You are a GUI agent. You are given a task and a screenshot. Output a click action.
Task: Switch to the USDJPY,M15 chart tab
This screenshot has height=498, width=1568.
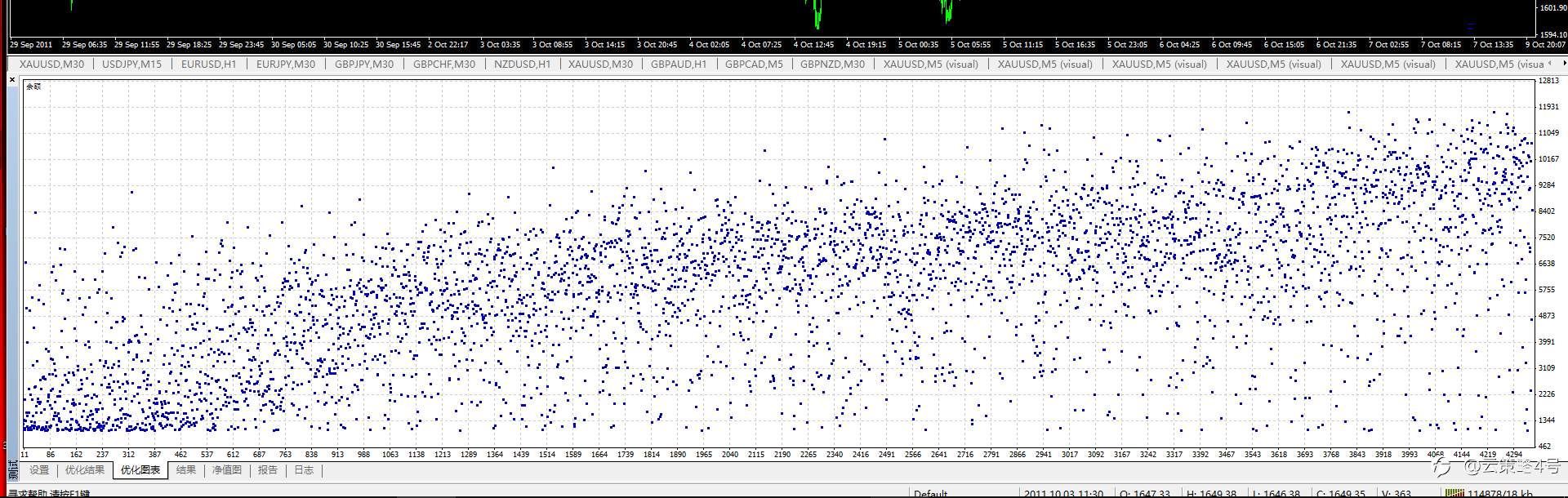[131, 64]
